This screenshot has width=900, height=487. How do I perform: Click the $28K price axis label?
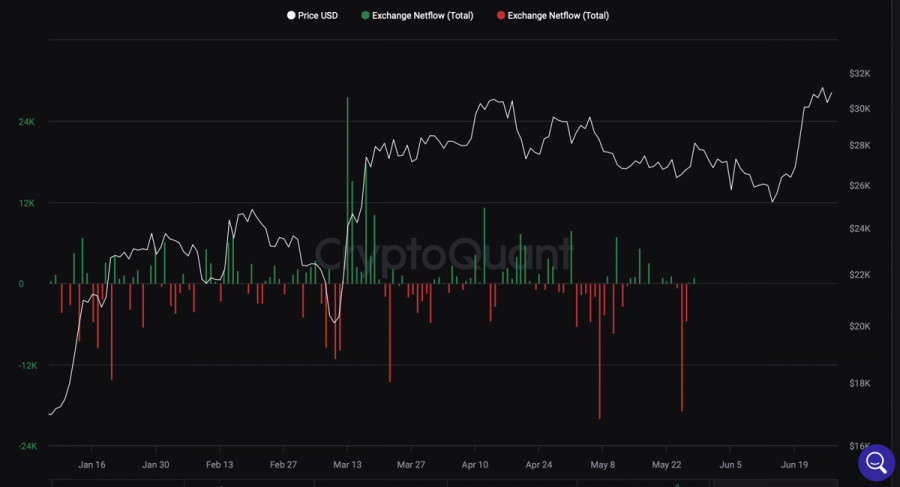coord(860,145)
